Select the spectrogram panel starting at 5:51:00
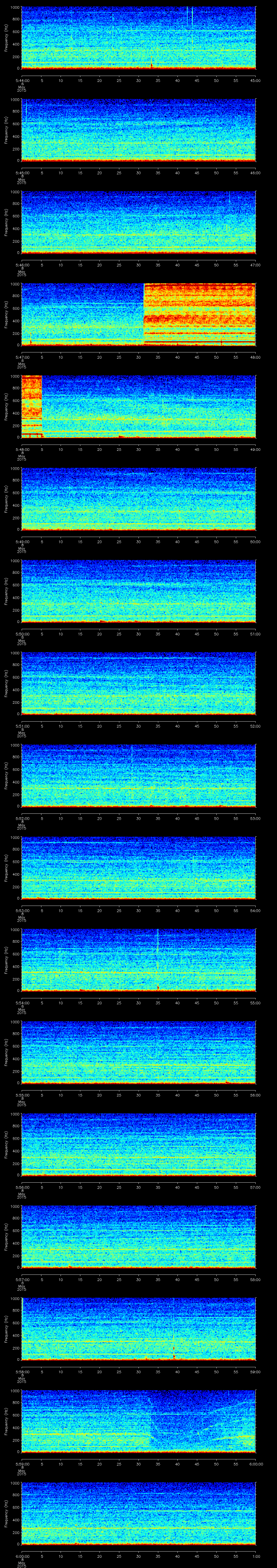This screenshot has width=277, height=1568. (139, 683)
